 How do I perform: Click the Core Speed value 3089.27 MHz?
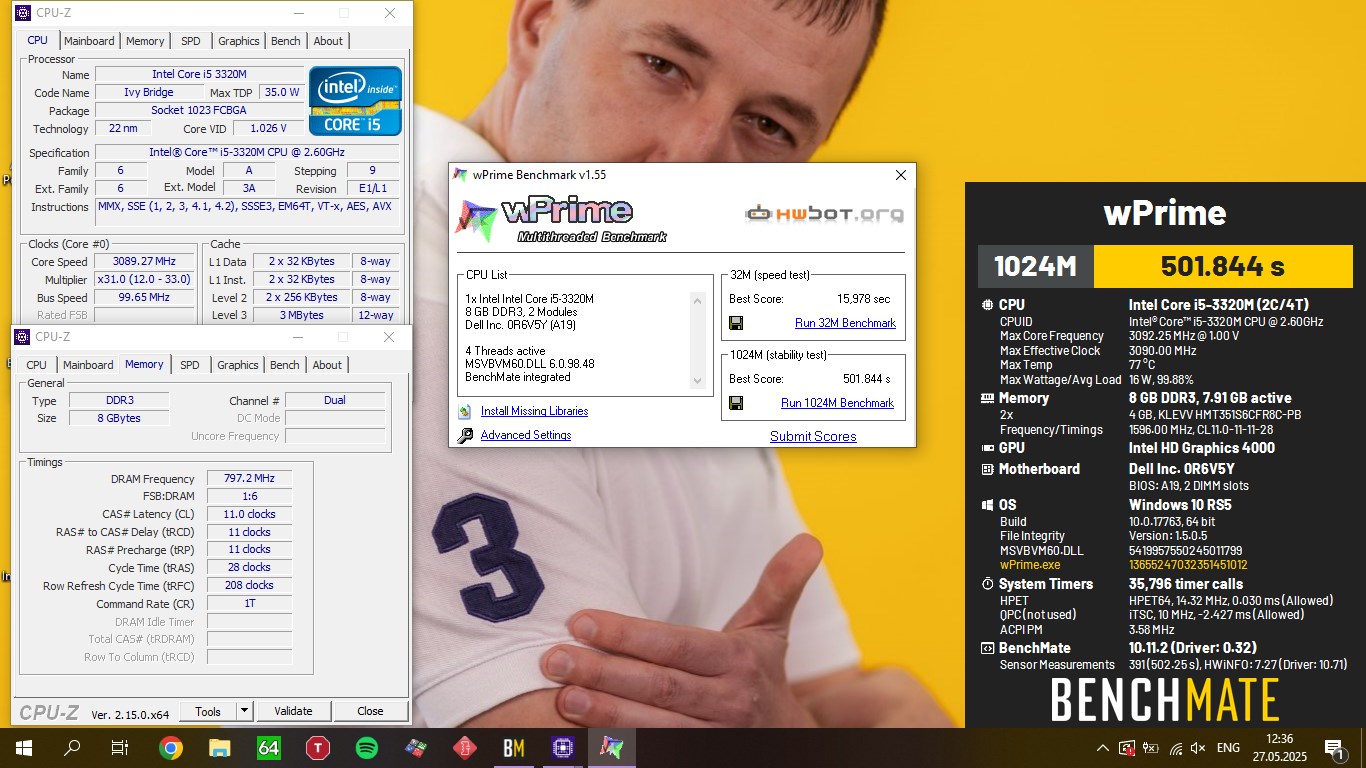(144, 261)
